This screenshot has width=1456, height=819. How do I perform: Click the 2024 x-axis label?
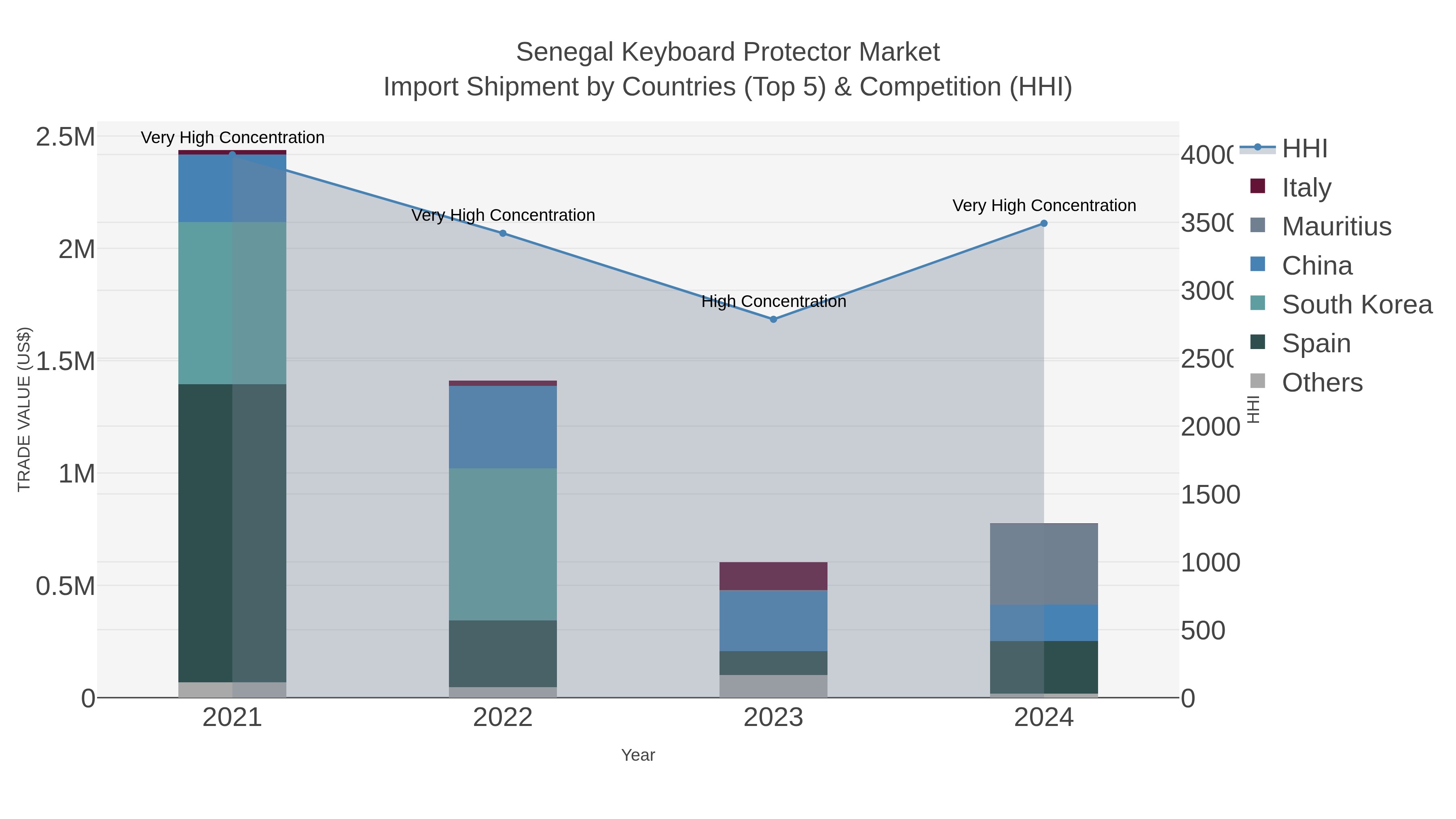pyautogui.click(x=1044, y=718)
